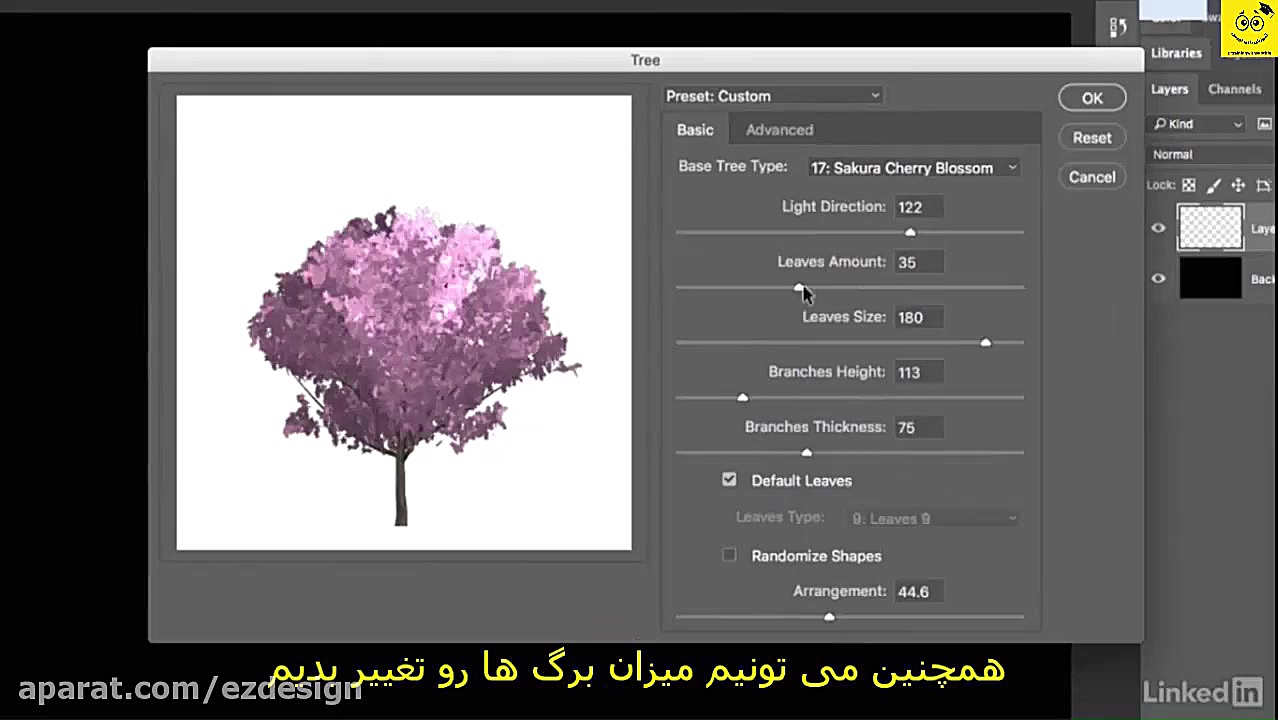Image resolution: width=1278 pixels, height=720 pixels.
Task: Open the Channels tab
Action: [1235, 89]
